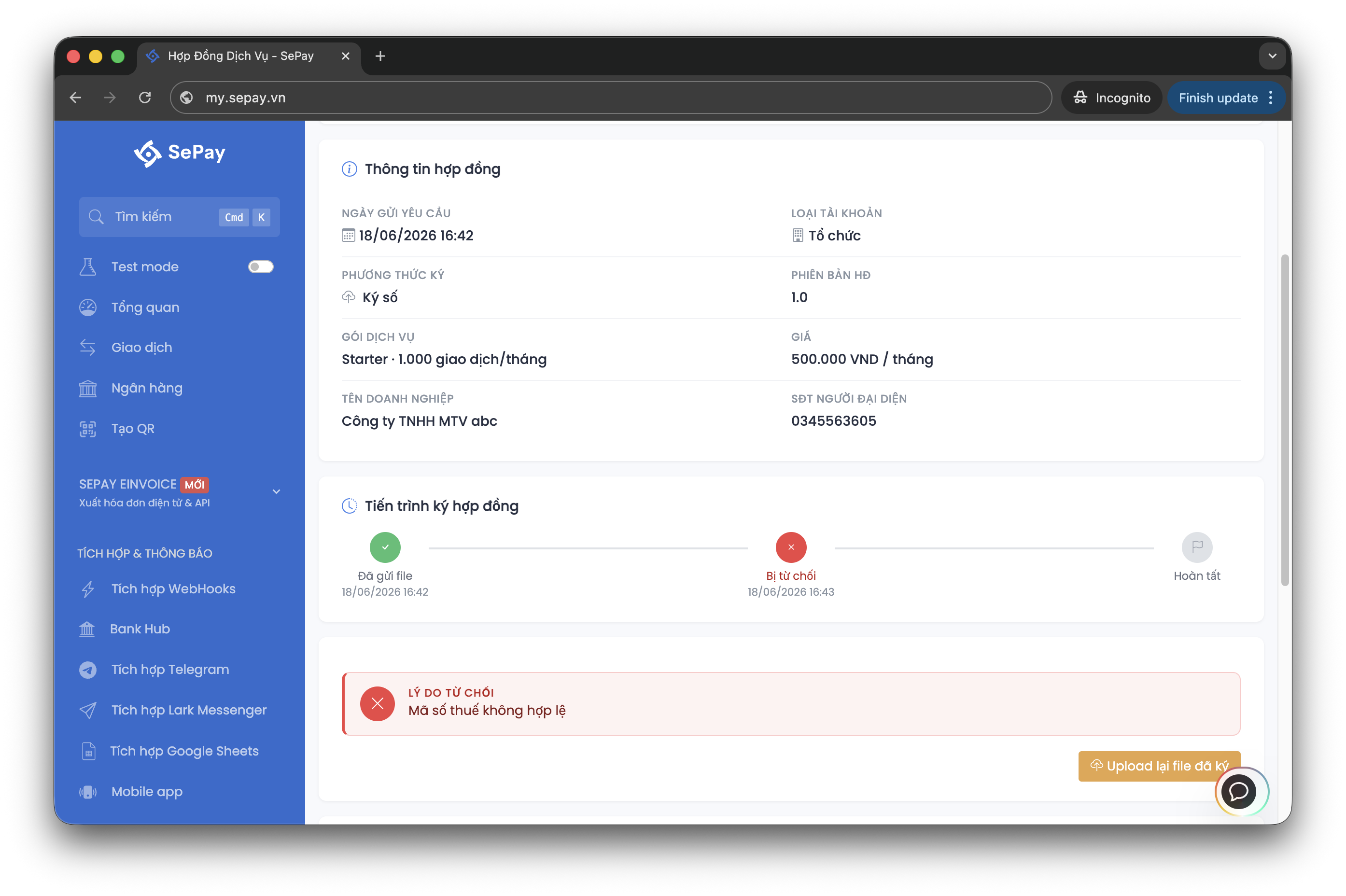Click Starter · 1.000 giao dịch/tháng text
The image size is (1346, 896).
tap(444, 359)
